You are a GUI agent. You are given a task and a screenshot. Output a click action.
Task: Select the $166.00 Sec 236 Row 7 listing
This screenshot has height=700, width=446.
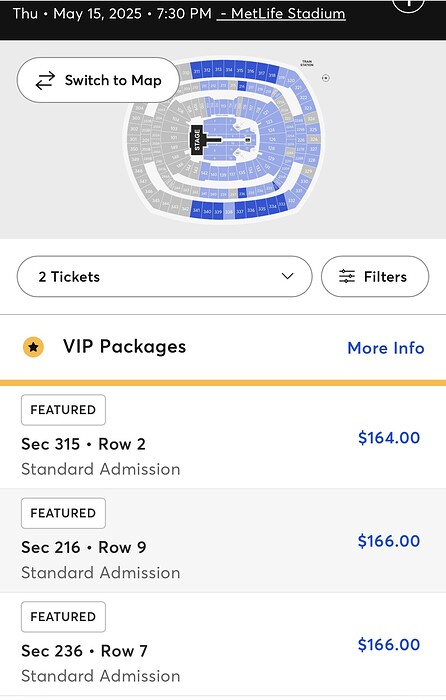(x=223, y=644)
